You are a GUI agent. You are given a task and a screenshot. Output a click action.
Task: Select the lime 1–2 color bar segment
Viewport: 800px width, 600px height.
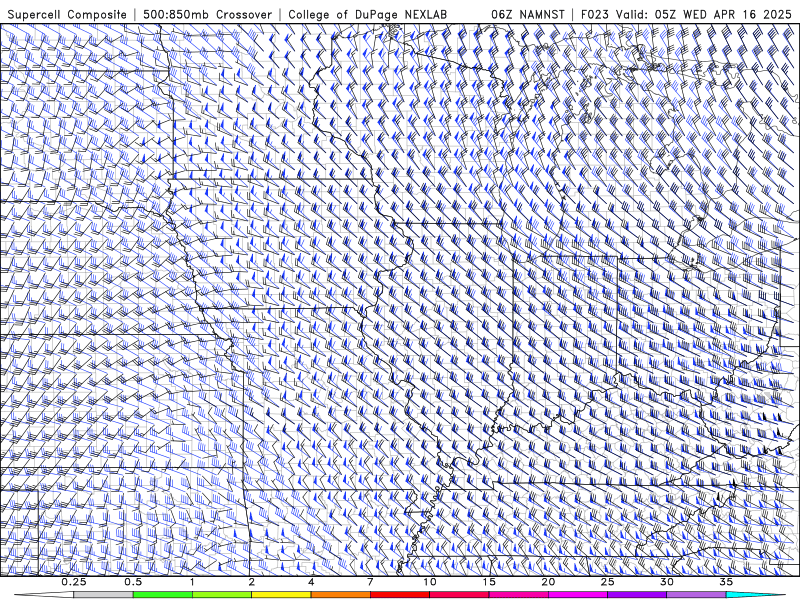click(x=222, y=595)
